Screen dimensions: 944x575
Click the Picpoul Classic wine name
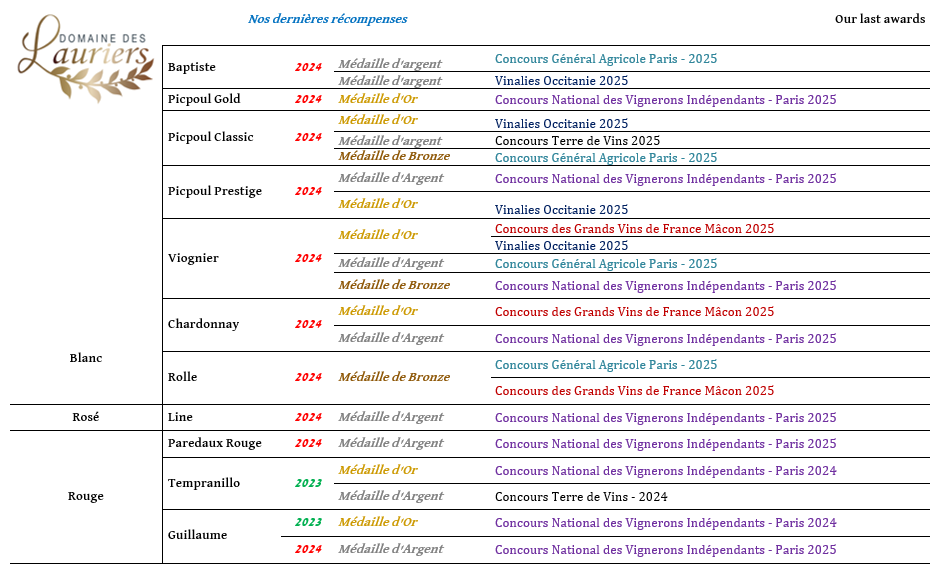point(211,137)
